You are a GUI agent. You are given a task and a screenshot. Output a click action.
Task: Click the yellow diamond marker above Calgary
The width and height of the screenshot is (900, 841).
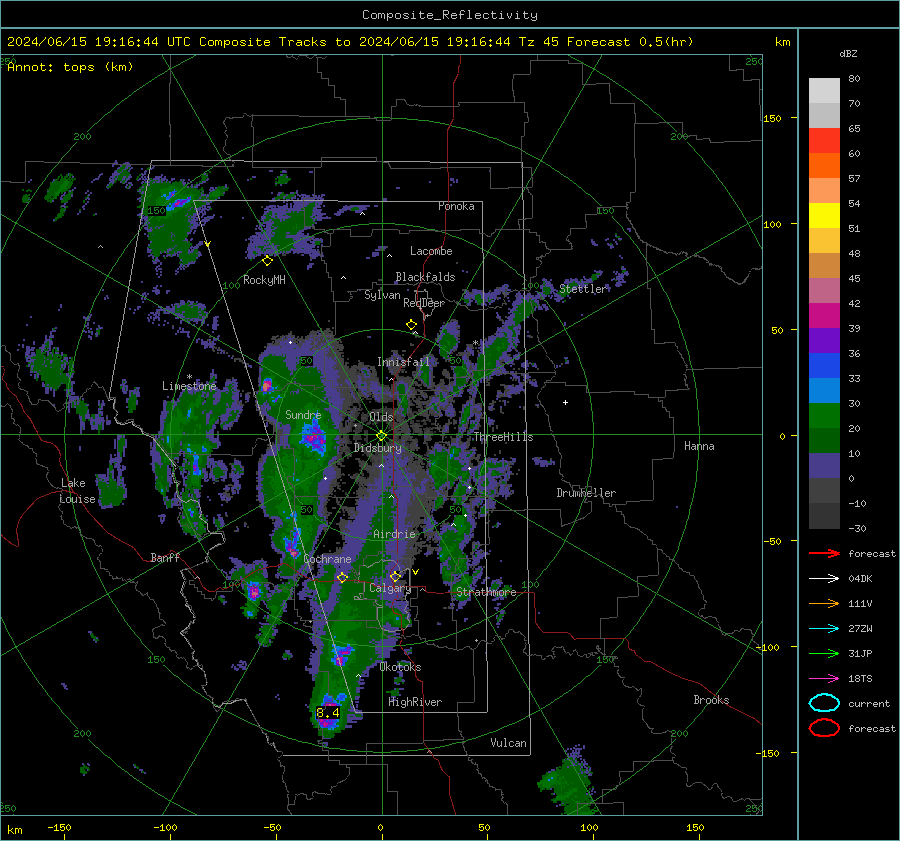(x=395, y=576)
